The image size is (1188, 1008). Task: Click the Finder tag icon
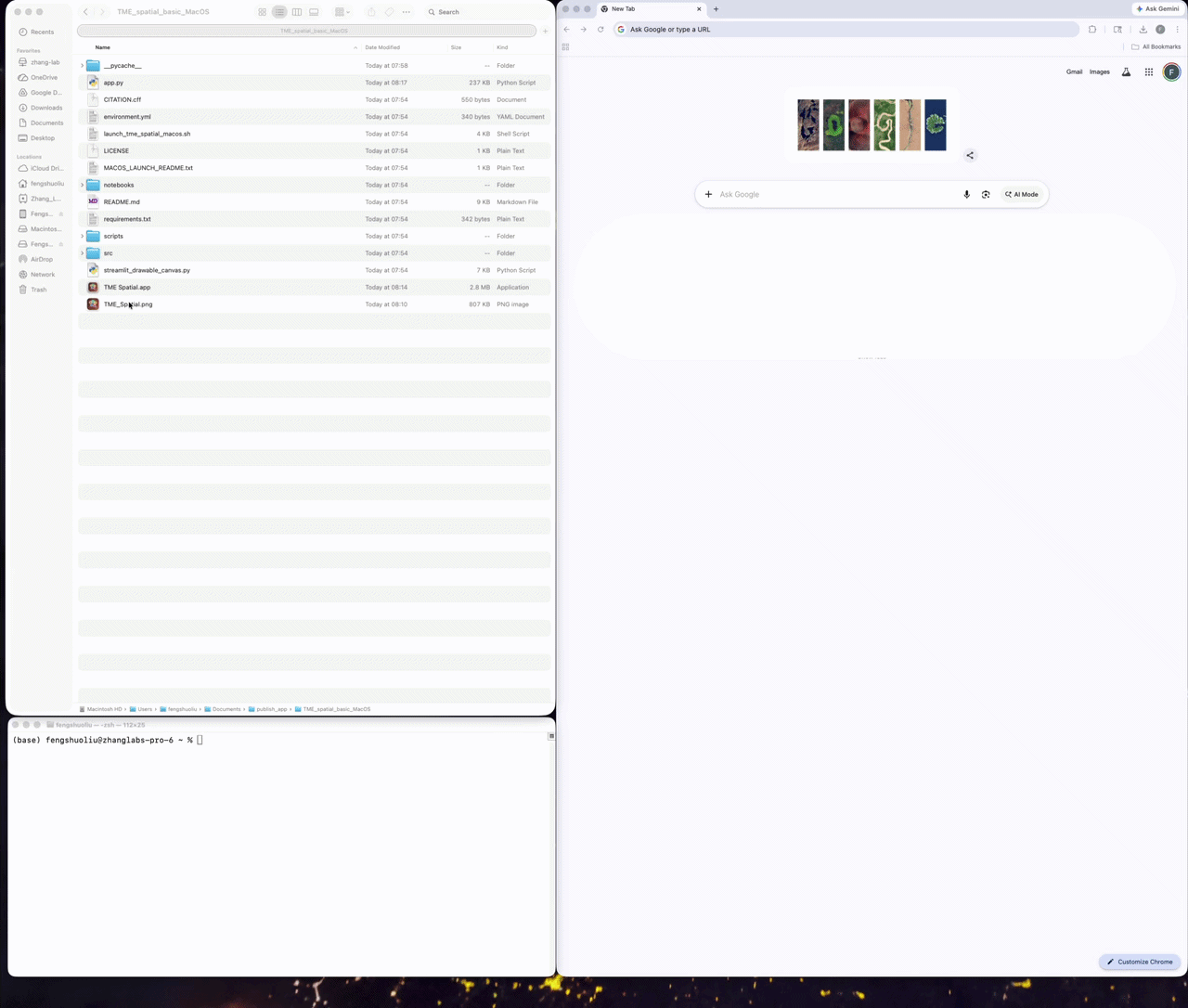(389, 12)
